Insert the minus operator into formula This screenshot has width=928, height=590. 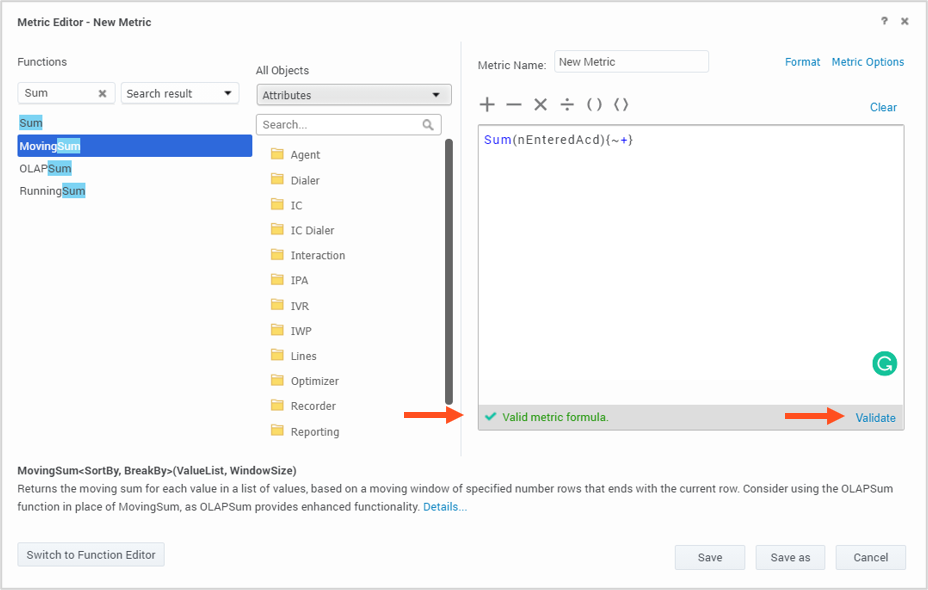click(x=513, y=105)
